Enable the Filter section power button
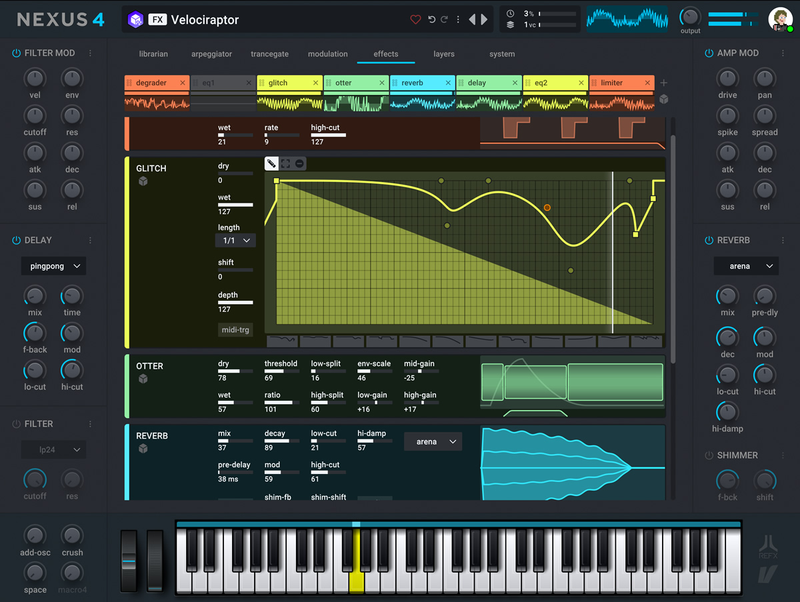Screen dimensions: 800x602 [16, 424]
